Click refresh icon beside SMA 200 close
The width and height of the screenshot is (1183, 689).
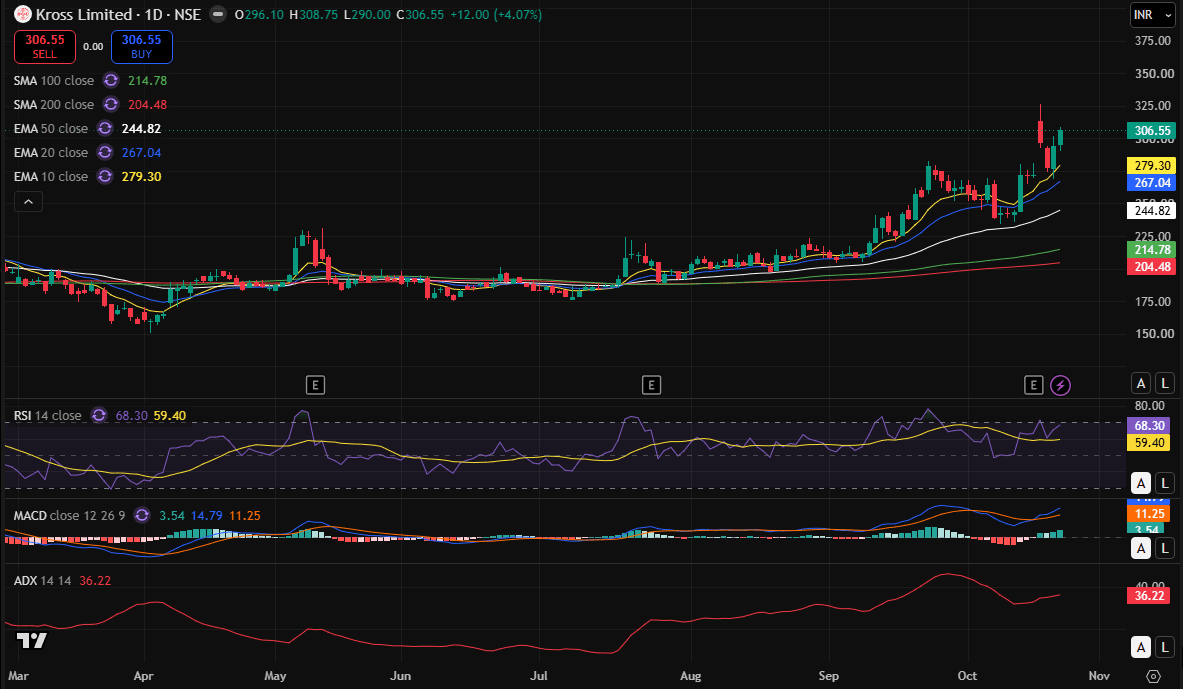(111, 104)
